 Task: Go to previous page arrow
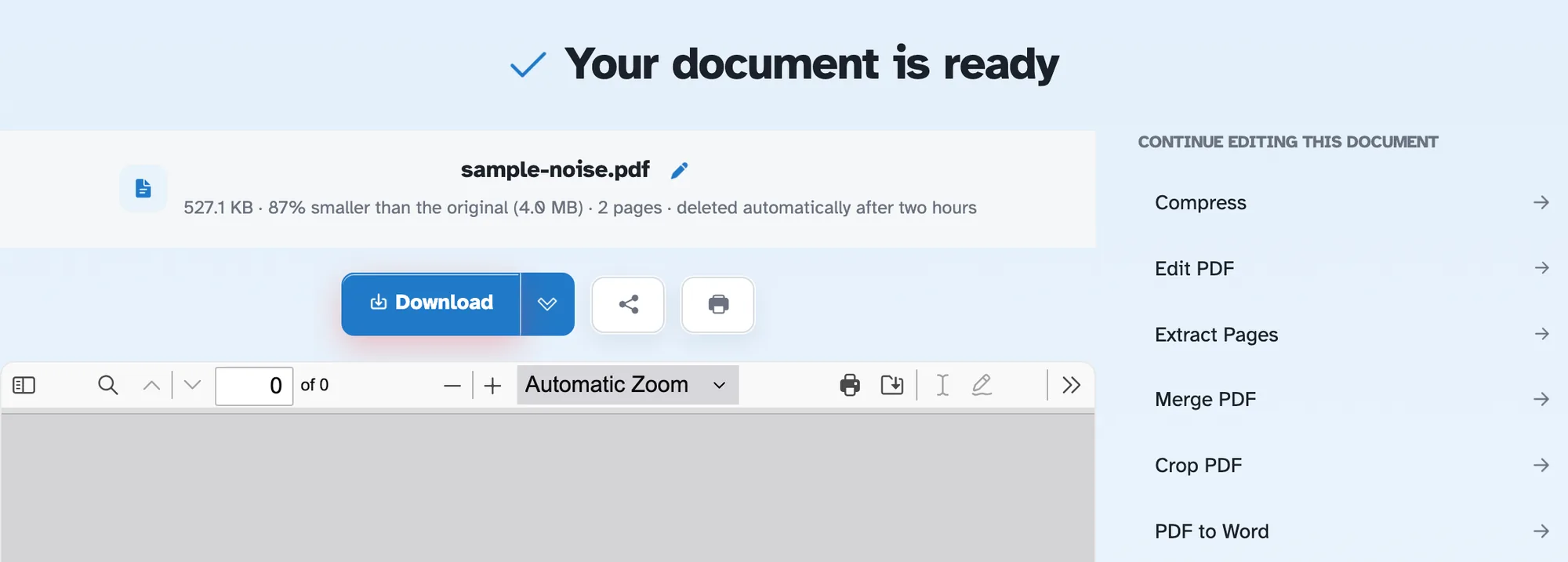pos(151,385)
